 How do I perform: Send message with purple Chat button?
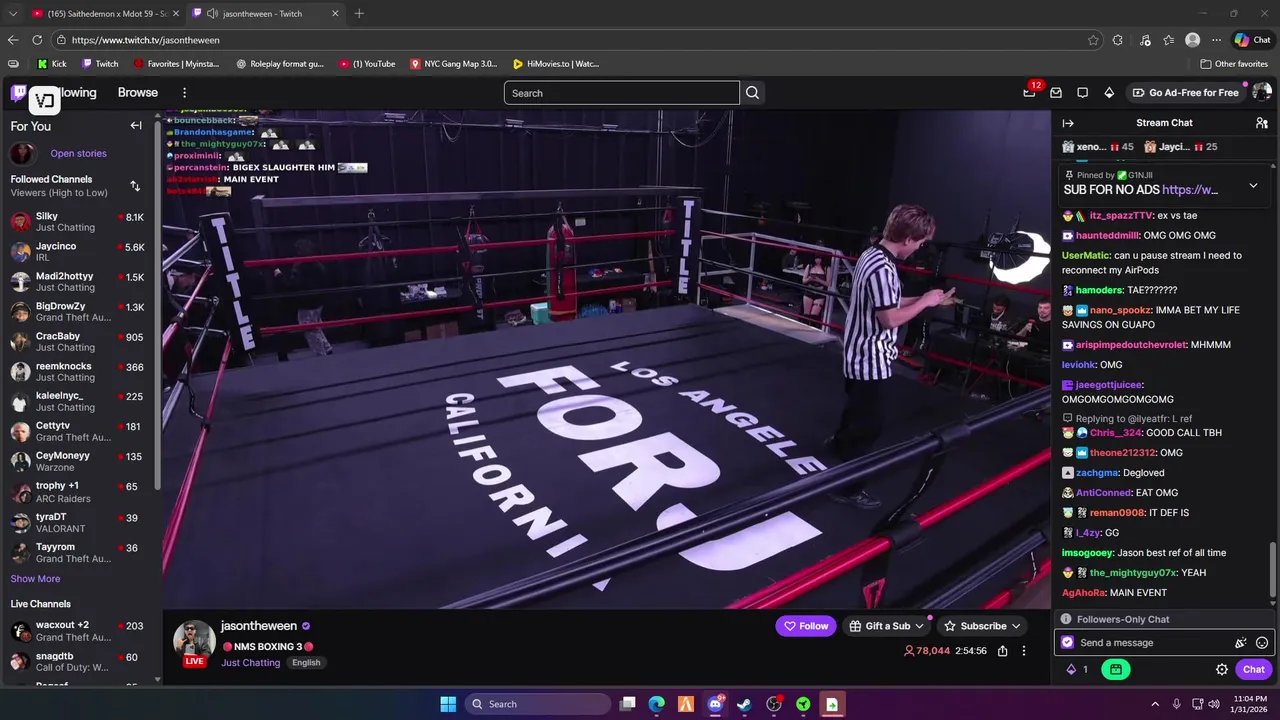(x=1254, y=670)
